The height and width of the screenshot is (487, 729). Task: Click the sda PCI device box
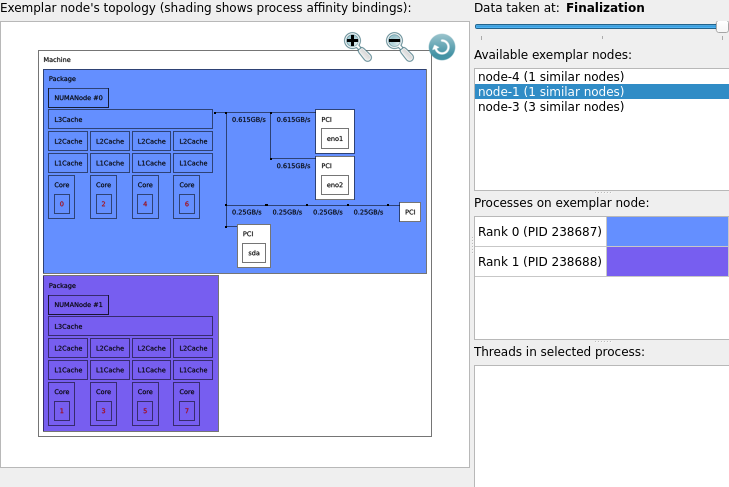point(254,253)
